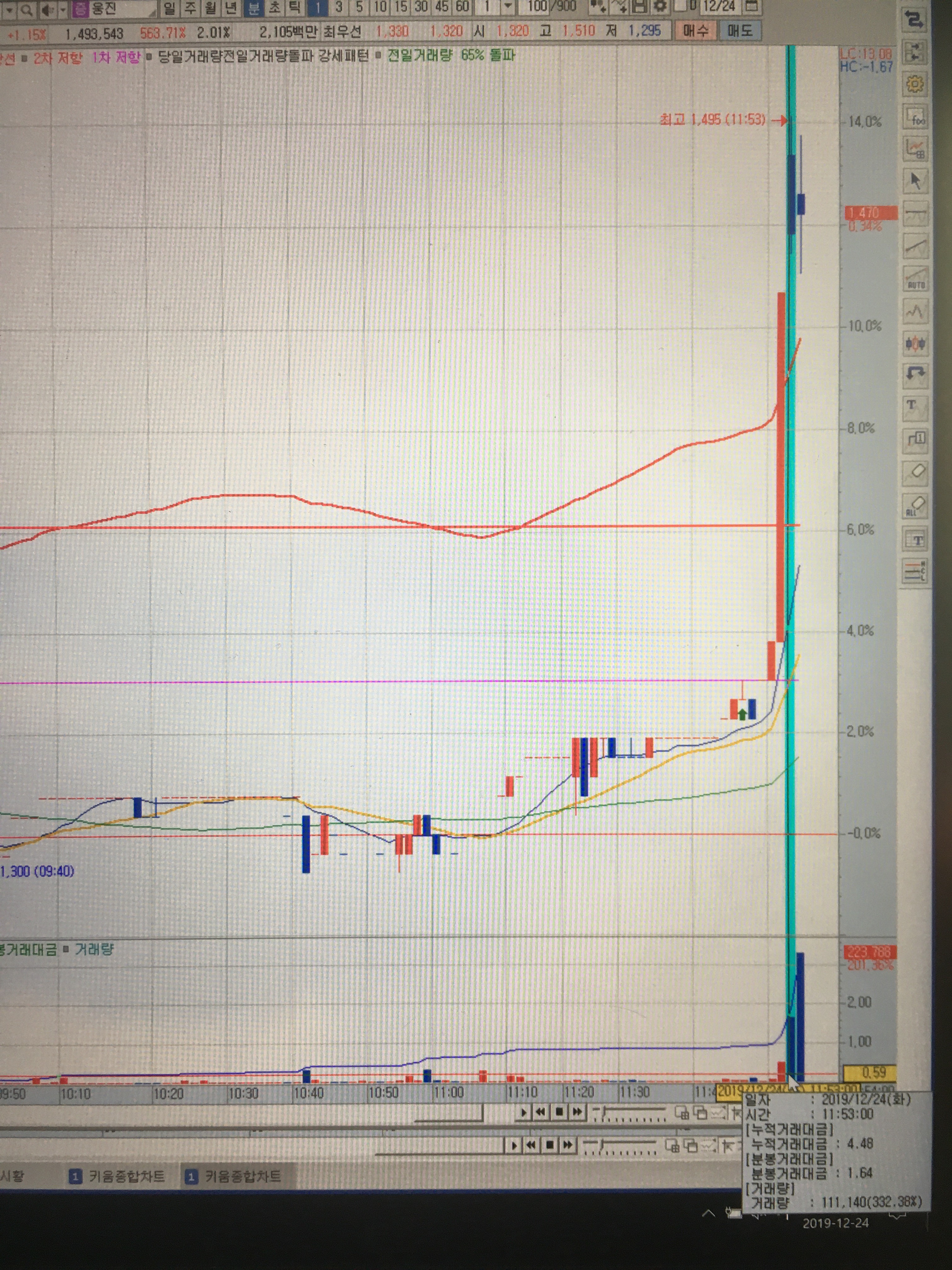Open chart settings gear in top toolbar
The width and height of the screenshot is (952, 1270).
coord(660,7)
